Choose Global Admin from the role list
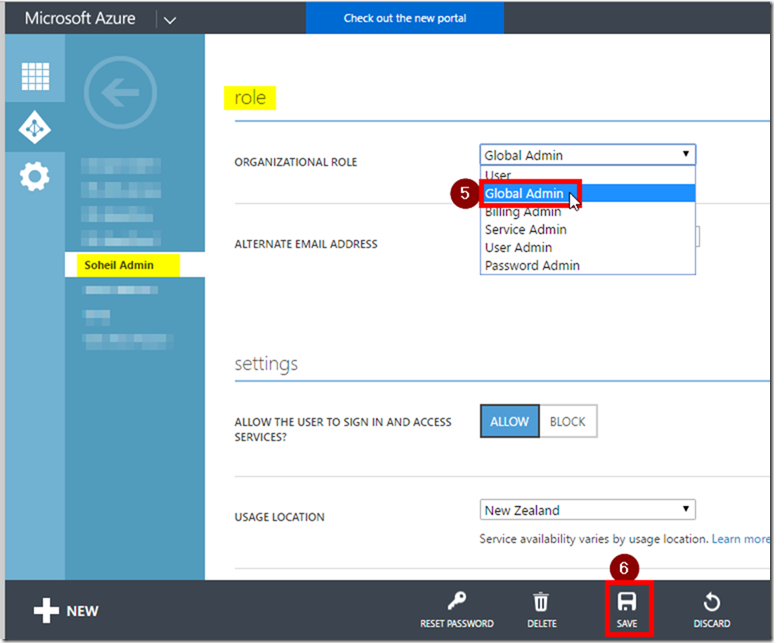 point(587,193)
